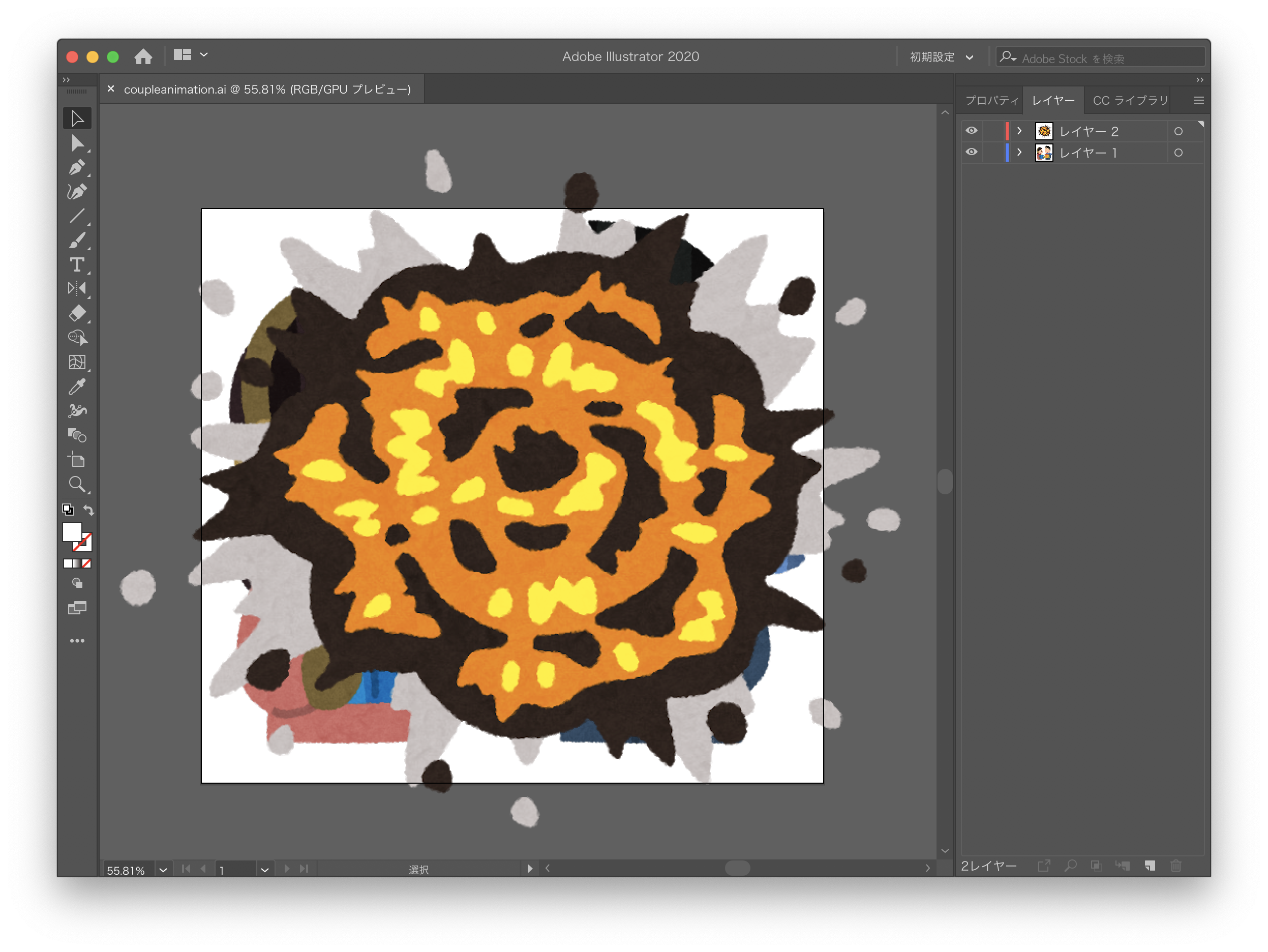Select the Pen tool
This screenshot has height=952, width=1268.
pos(77,167)
